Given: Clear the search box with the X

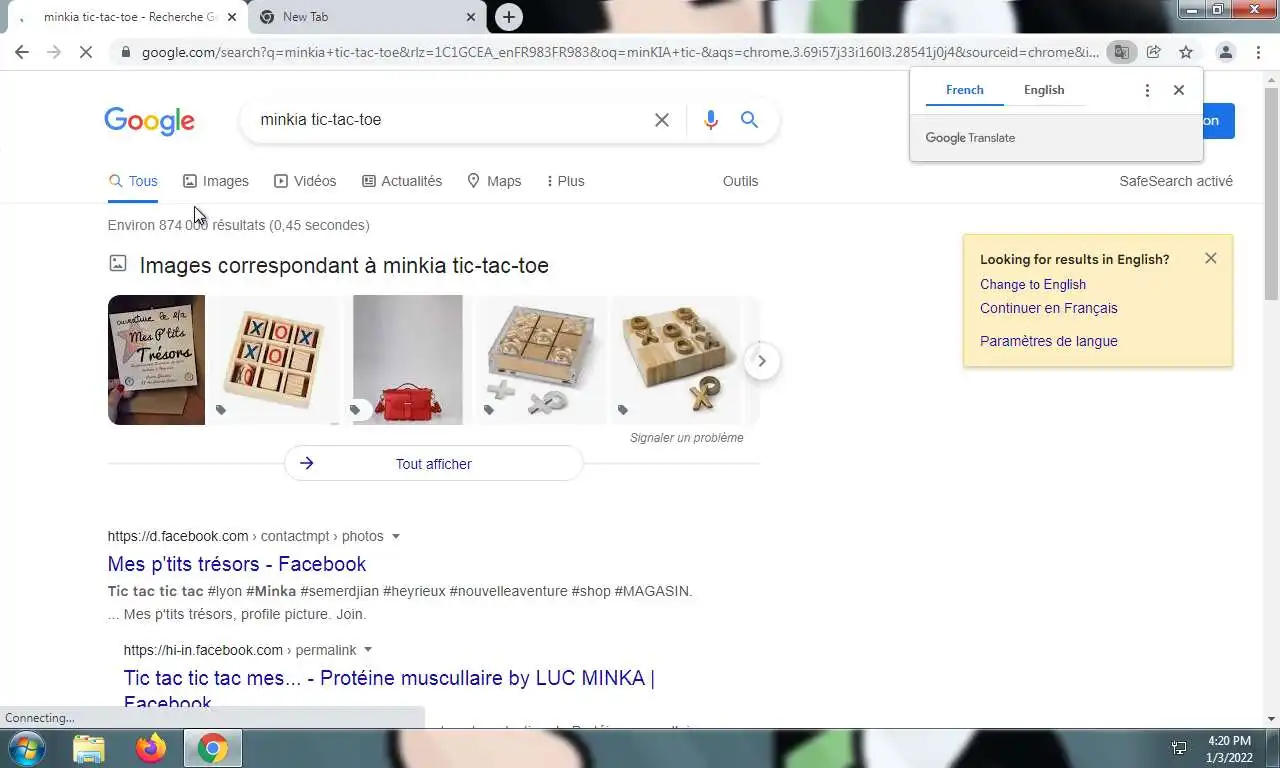Looking at the screenshot, I should (x=662, y=120).
